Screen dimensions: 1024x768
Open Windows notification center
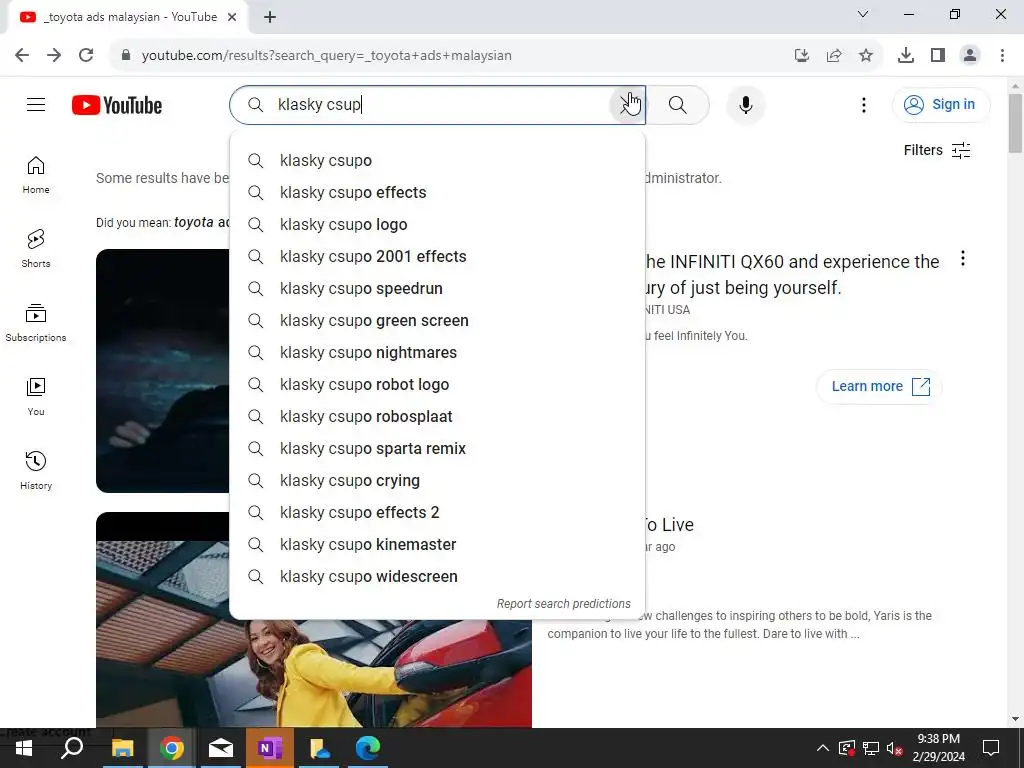click(991, 748)
